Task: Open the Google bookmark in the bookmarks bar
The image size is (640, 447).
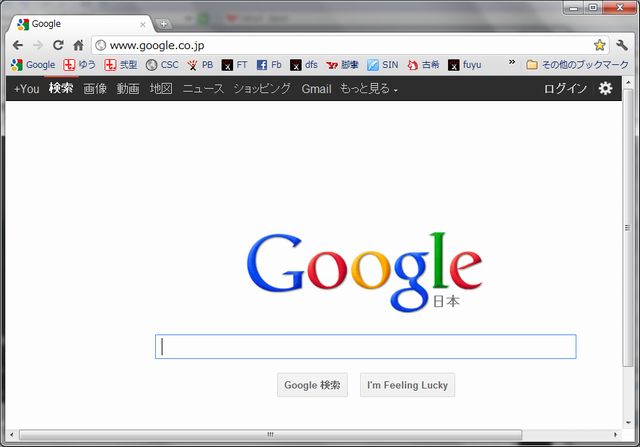Action: pyautogui.click(x=33, y=64)
